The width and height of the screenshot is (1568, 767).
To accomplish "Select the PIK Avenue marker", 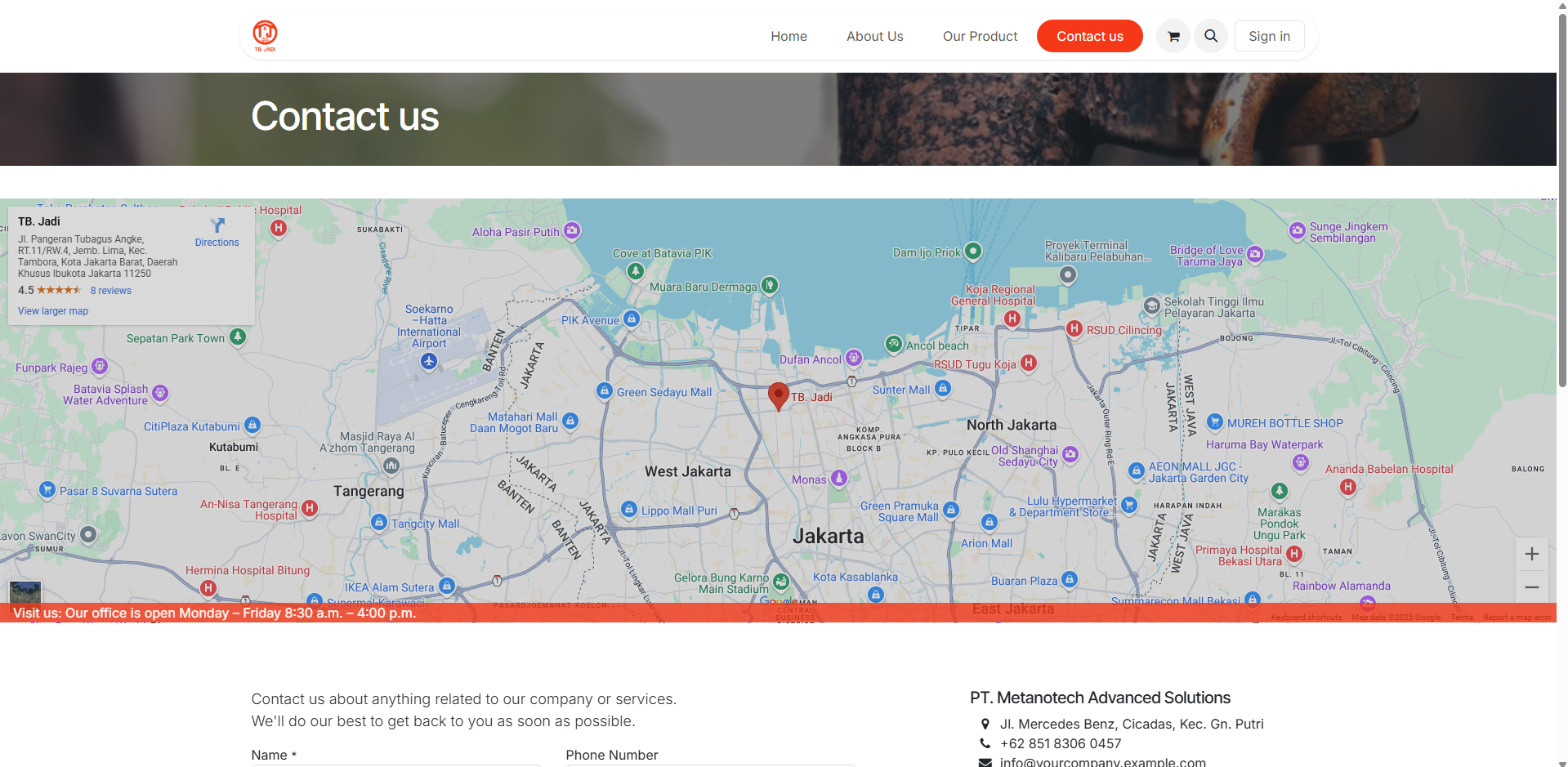I will (x=632, y=319).
